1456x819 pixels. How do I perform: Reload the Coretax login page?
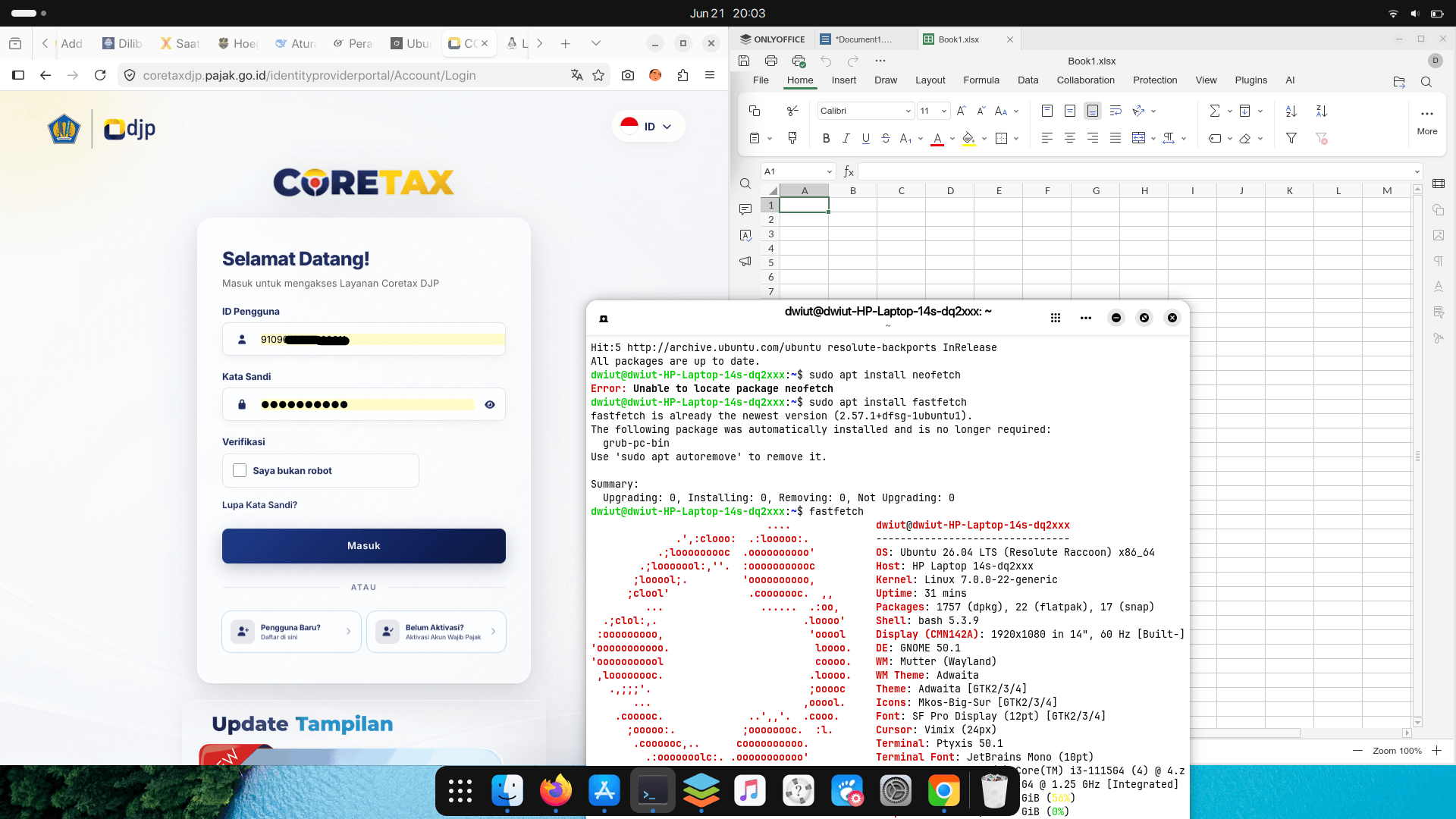[x=100, y=75]
